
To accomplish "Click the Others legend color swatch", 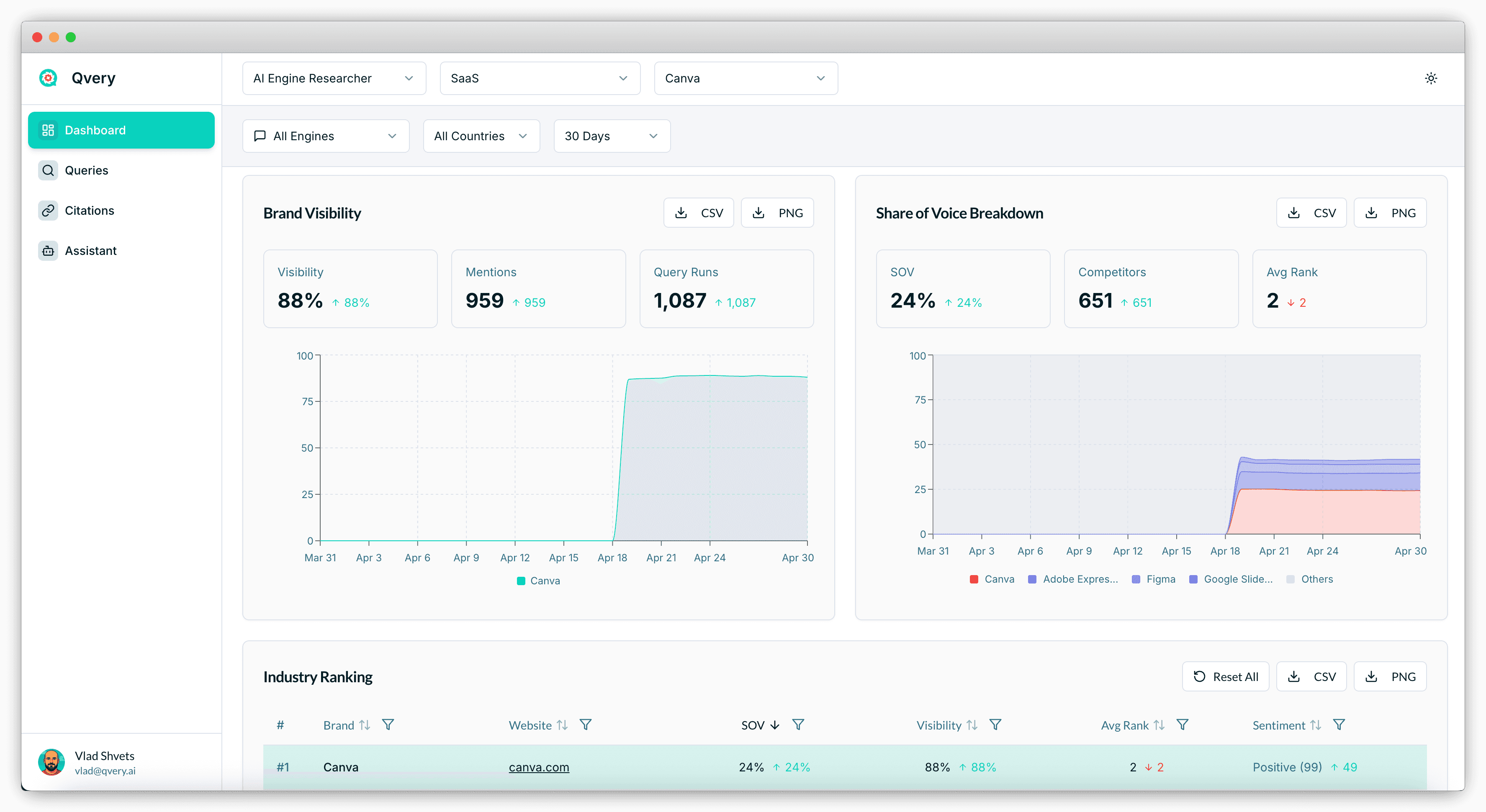I will (x=1291, y=579).
